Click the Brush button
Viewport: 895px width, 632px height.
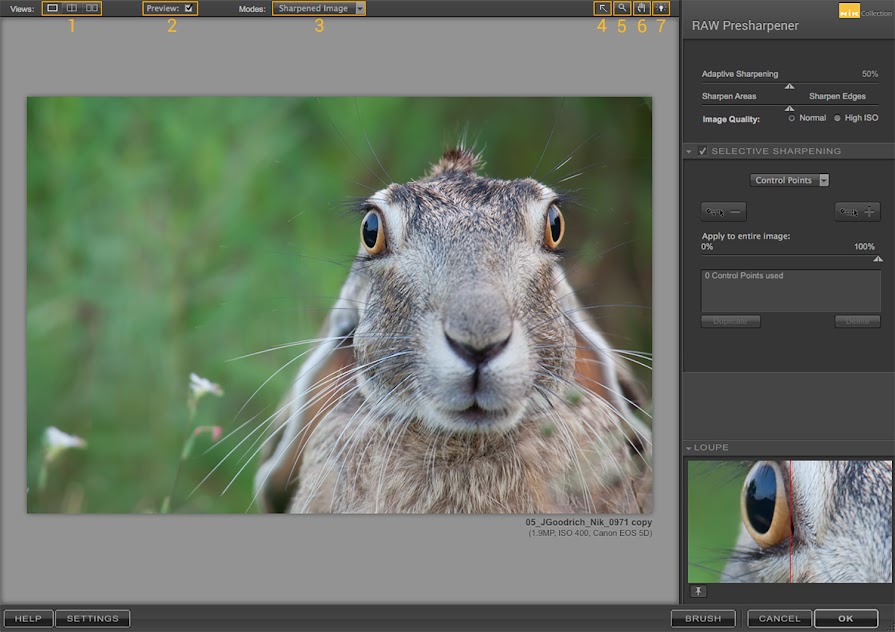point(703,618)
